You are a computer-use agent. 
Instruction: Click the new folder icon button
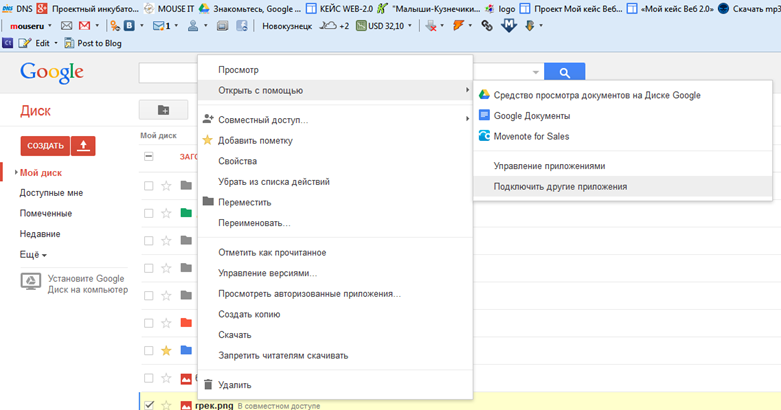pos(163,110)
